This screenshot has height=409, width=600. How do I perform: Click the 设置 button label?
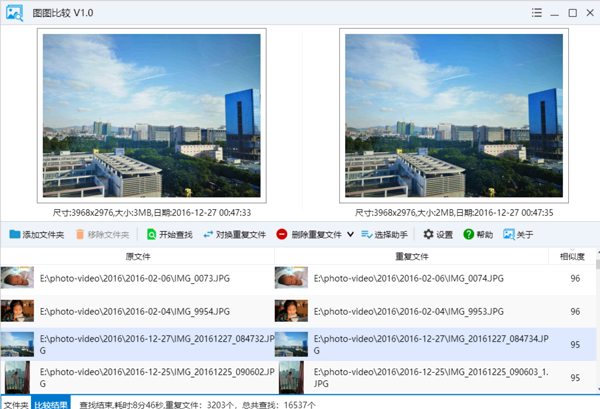pyautogui.click(x=445, y=235)
